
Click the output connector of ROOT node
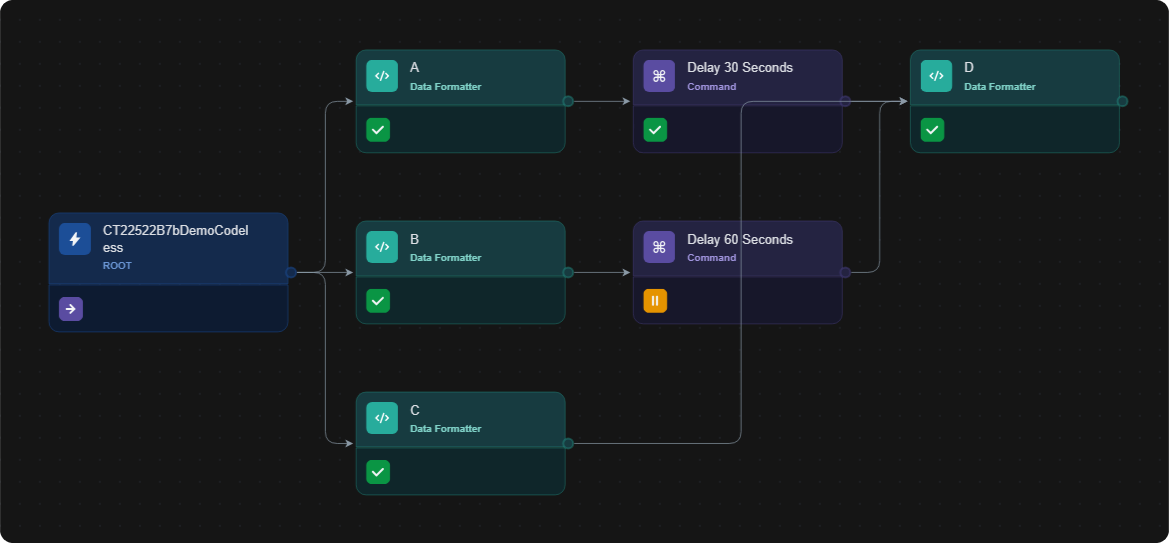(291, 272)
